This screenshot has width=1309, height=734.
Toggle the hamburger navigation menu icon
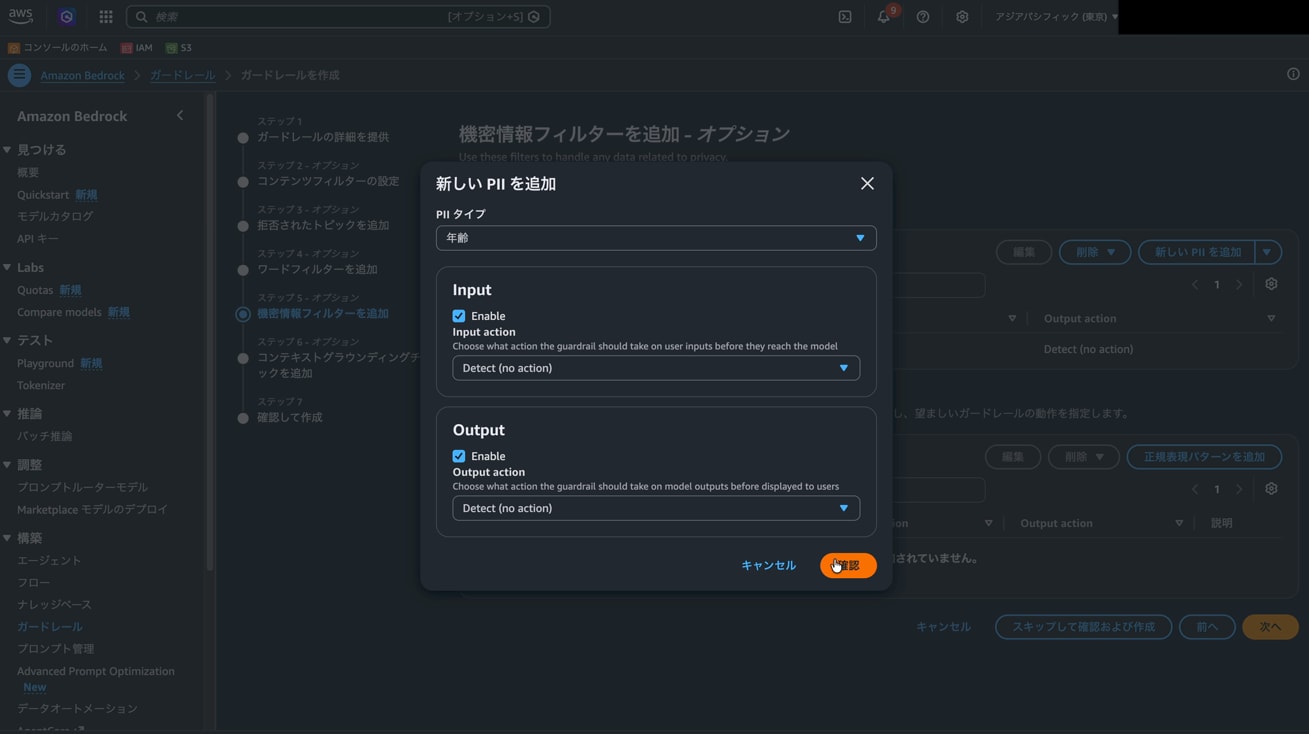point(19,75)
